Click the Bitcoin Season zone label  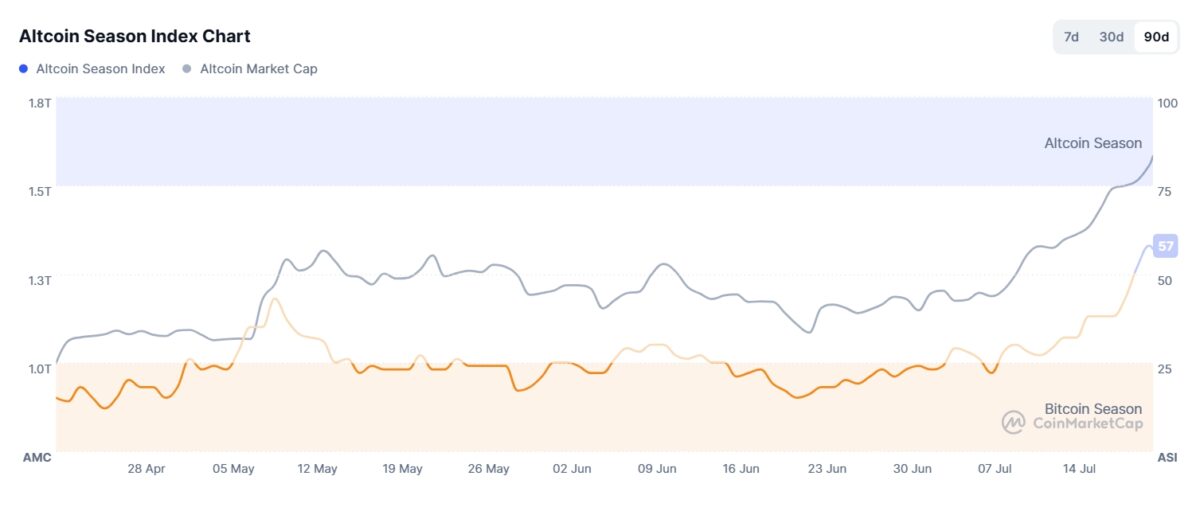point(1093,408)
